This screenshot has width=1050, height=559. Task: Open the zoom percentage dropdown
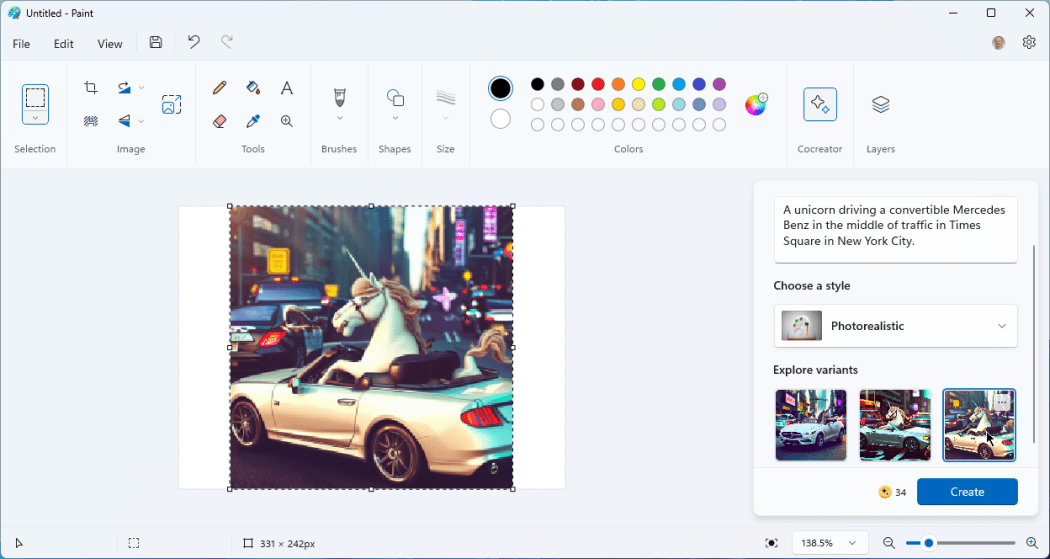[x=828, y=543]
